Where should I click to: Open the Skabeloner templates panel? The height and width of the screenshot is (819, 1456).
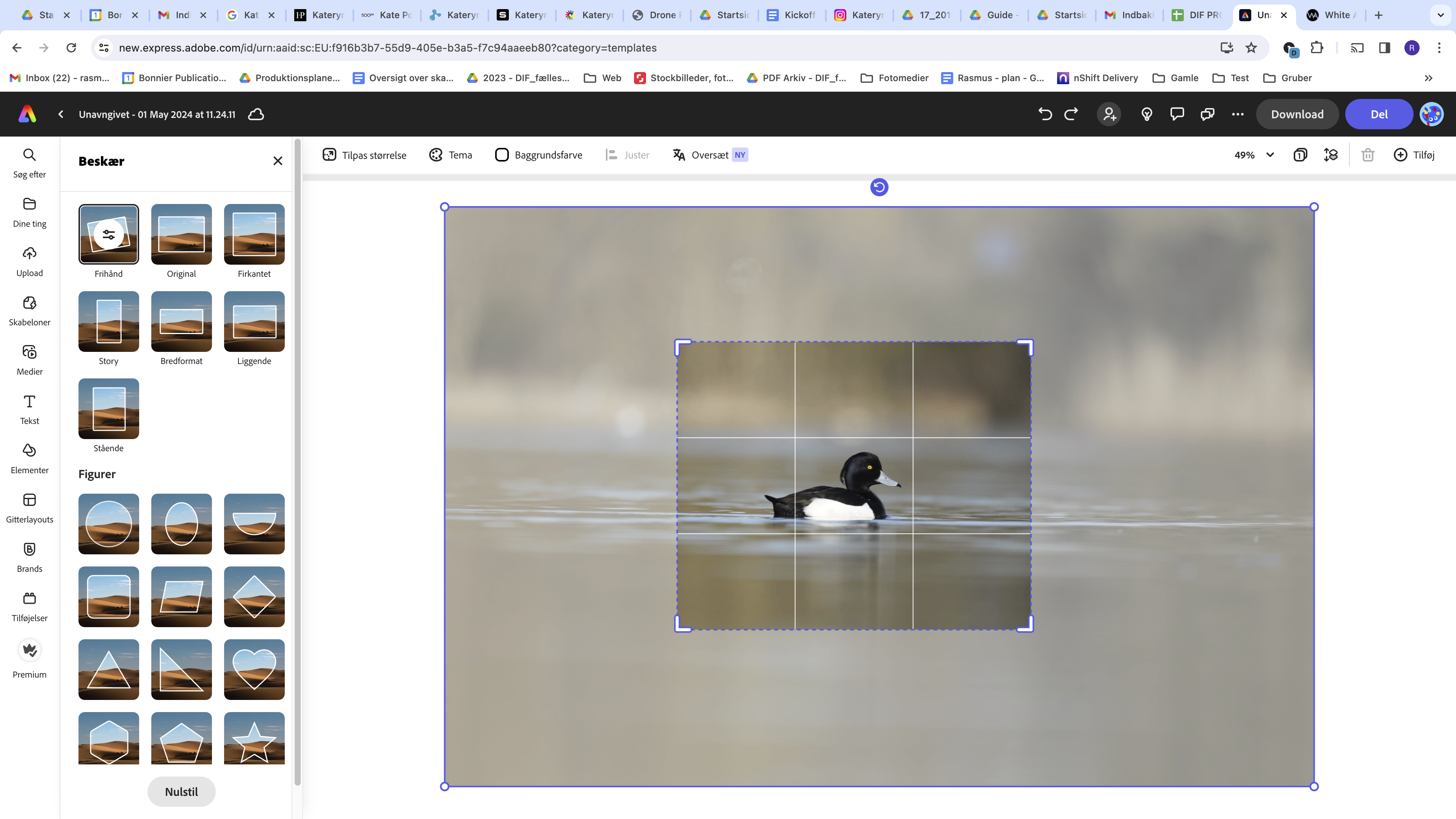tap(30, 310)
